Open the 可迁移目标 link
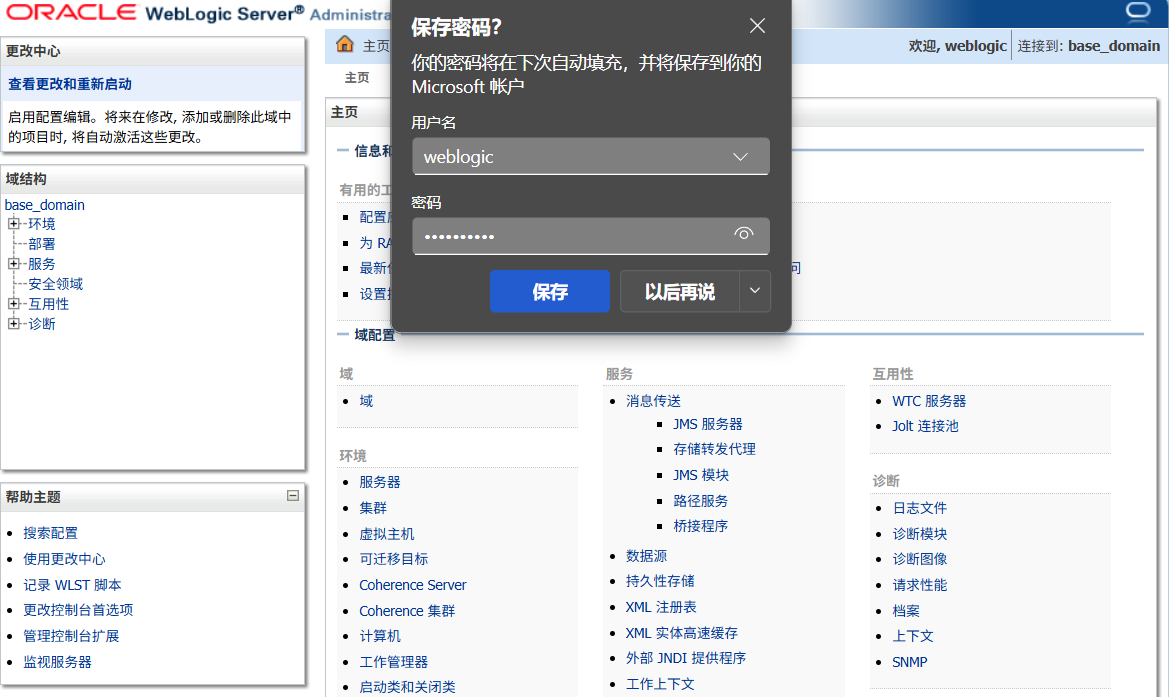This screenshot has height=697, width=1169. coord(394,559)
